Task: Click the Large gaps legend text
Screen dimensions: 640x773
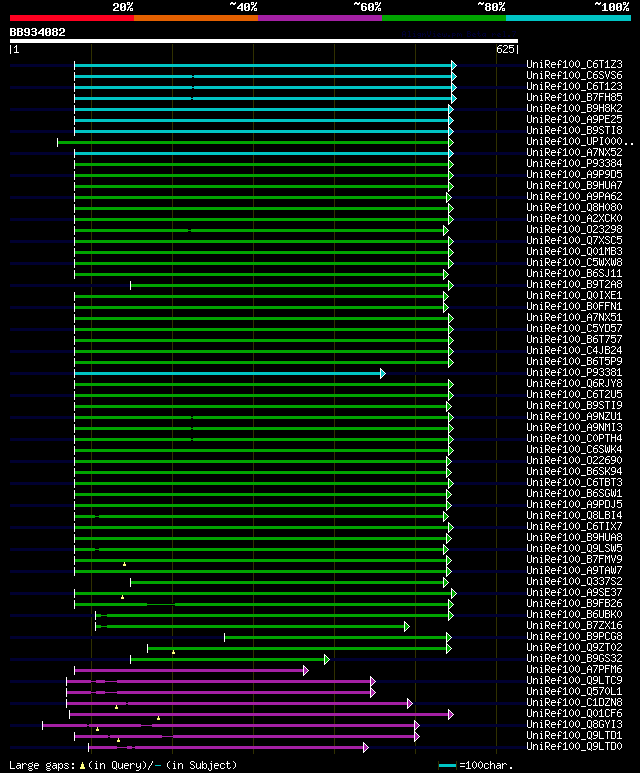Action: [x=123, y=765]
